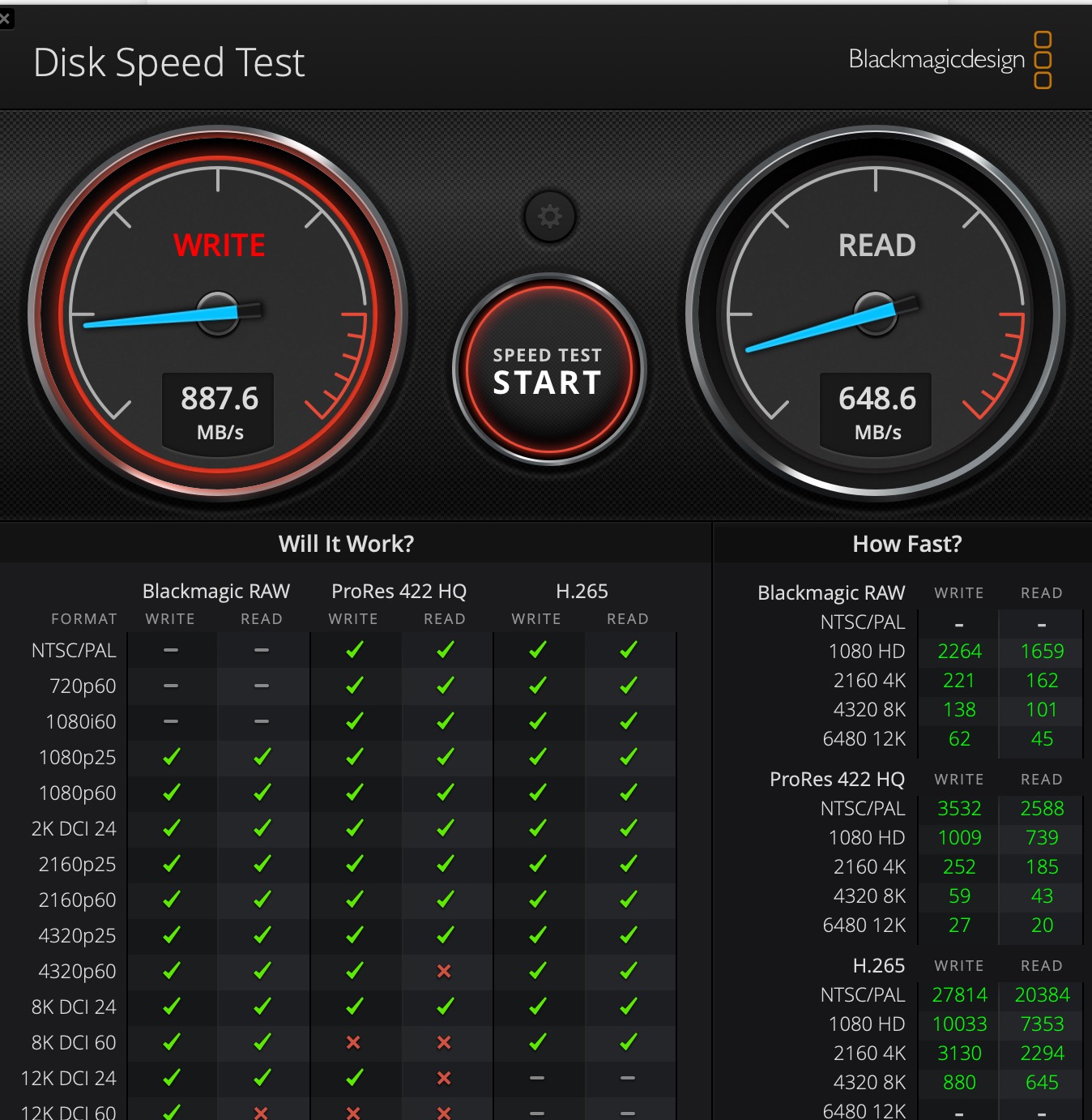Viewport: 1092px width, 1120px height.
Task: Close the window with the X icon
Action: point(6,18)
